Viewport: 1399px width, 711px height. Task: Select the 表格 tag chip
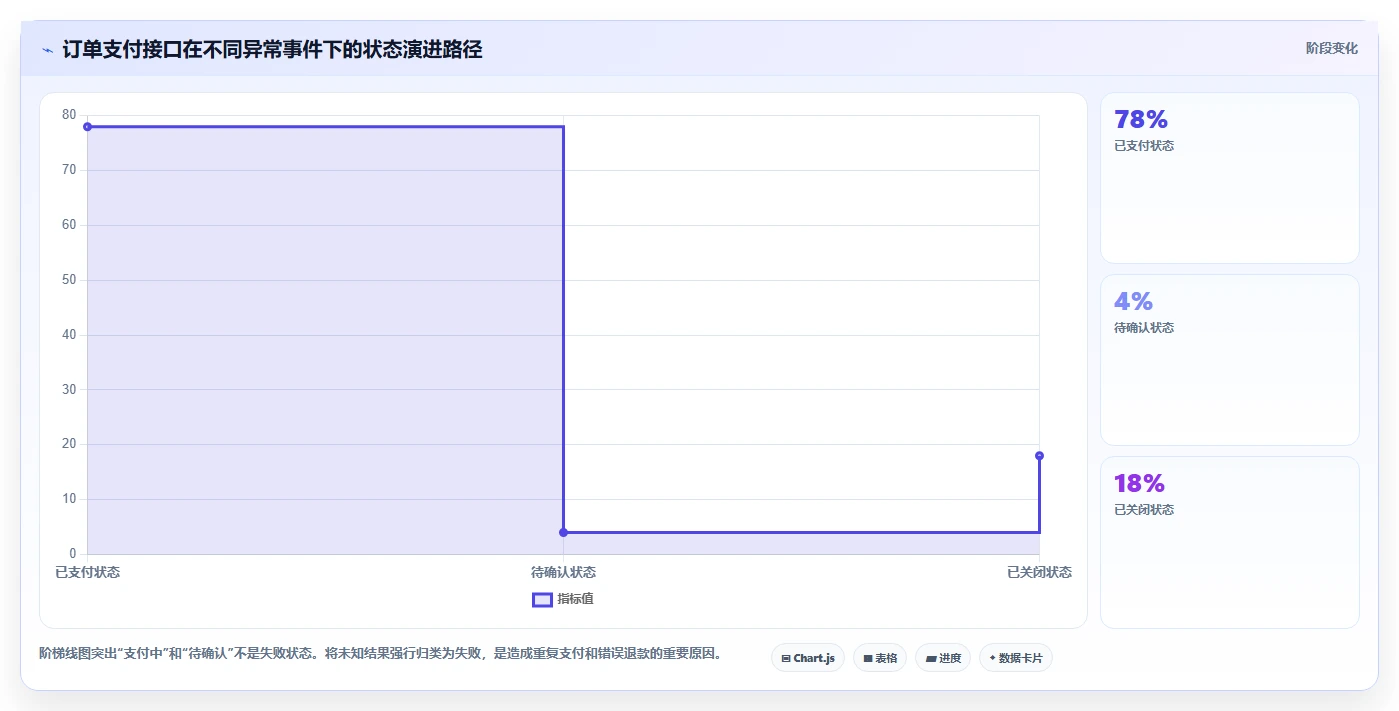[x=880, y=658]
